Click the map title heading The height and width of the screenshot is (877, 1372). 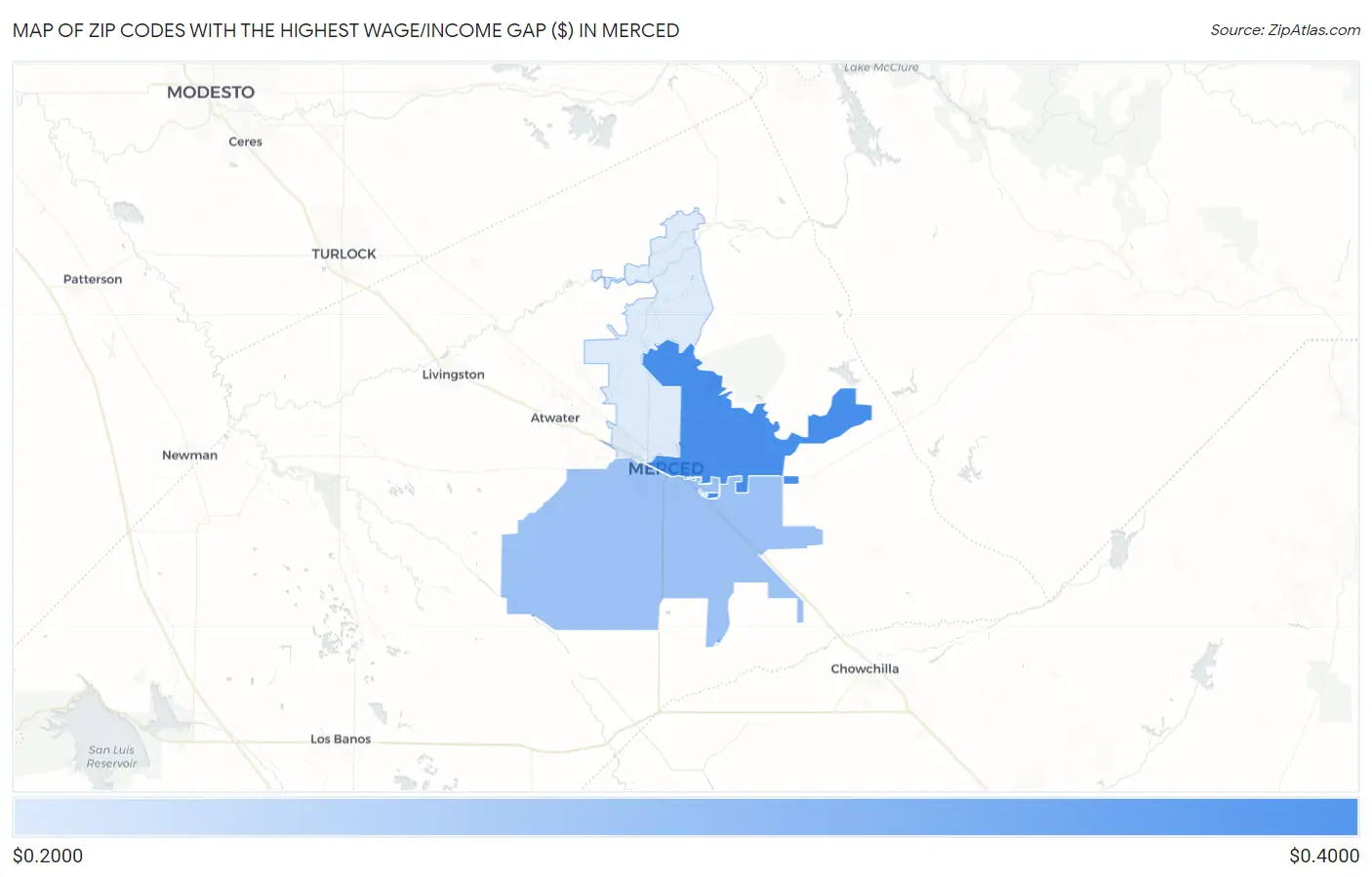[x=346, y=30]
